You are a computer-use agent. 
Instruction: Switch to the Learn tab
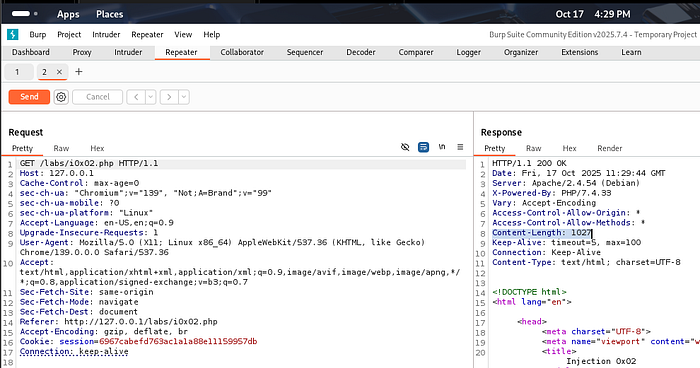(x=631, y=52)
